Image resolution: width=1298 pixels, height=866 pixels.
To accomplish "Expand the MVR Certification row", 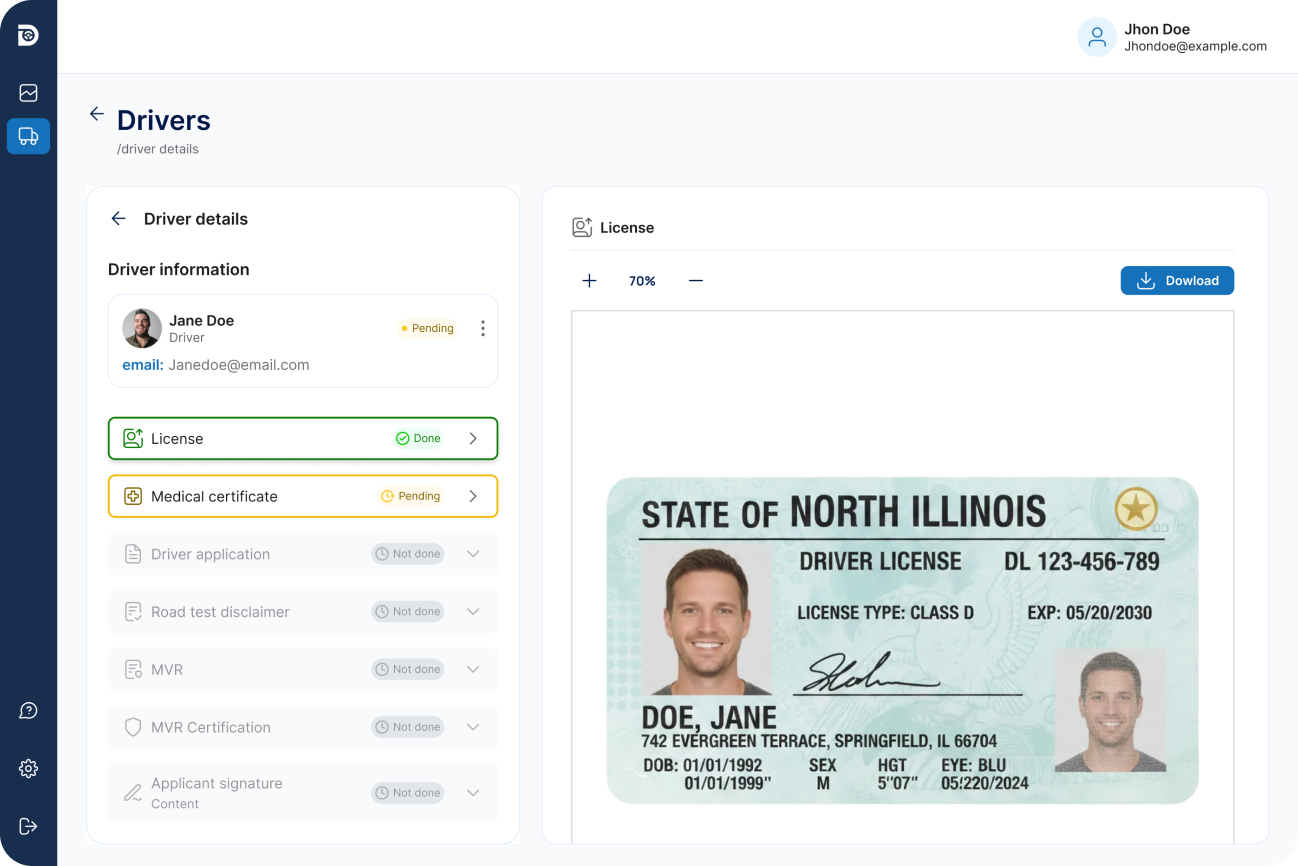I will (x=472, y=727).
